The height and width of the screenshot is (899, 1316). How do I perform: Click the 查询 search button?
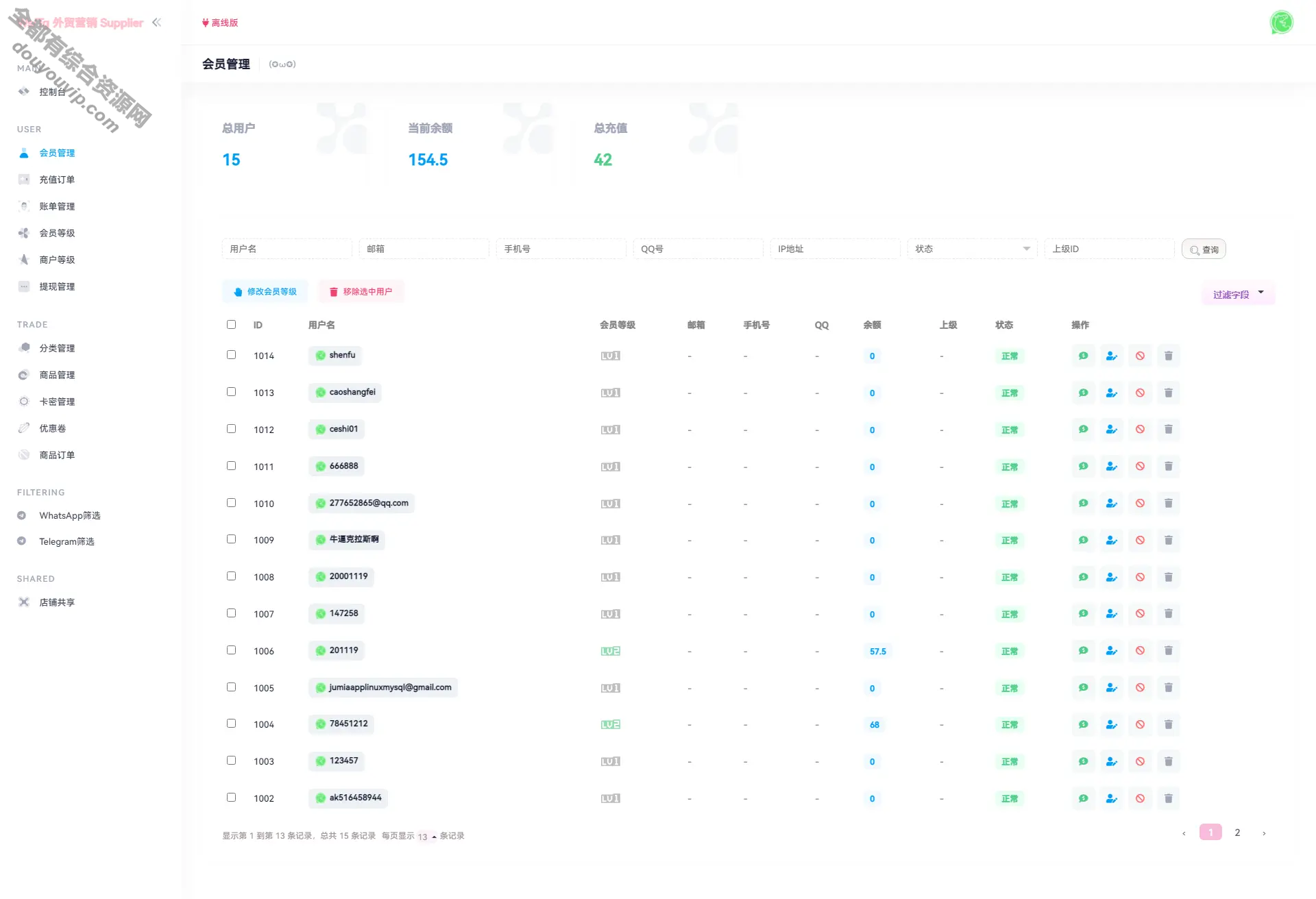1204,249
